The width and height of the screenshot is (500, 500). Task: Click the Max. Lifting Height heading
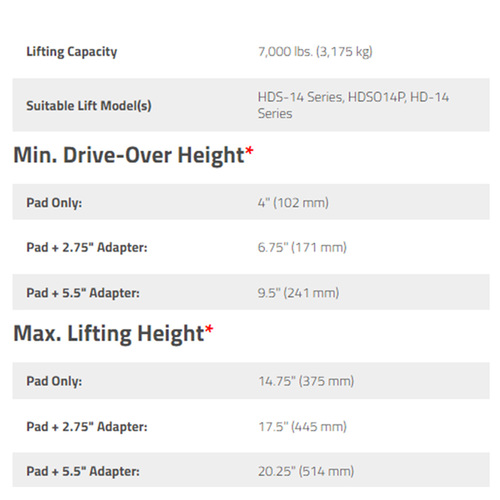109,333
